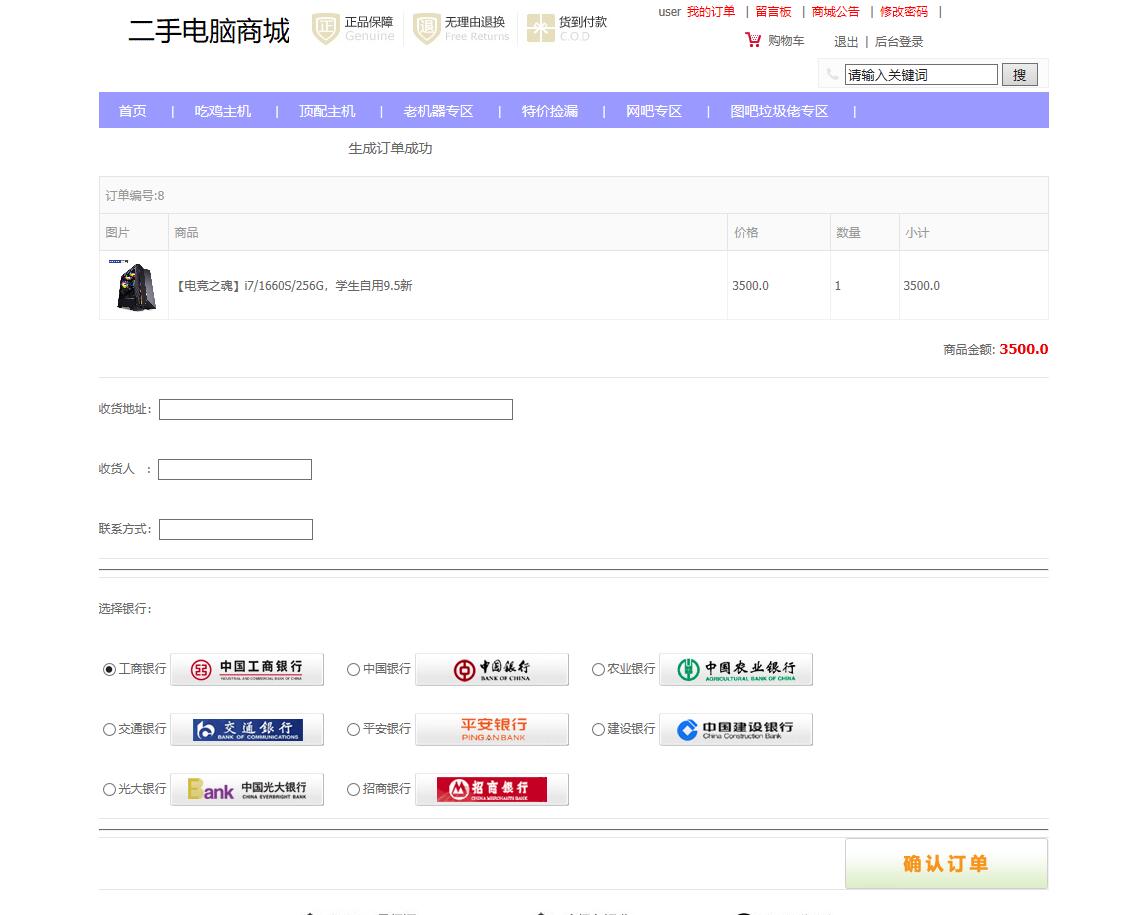This screenshot has height=915, width=1141.
Task: Select the 建设银行 radio button
Action: click(597, 729)
